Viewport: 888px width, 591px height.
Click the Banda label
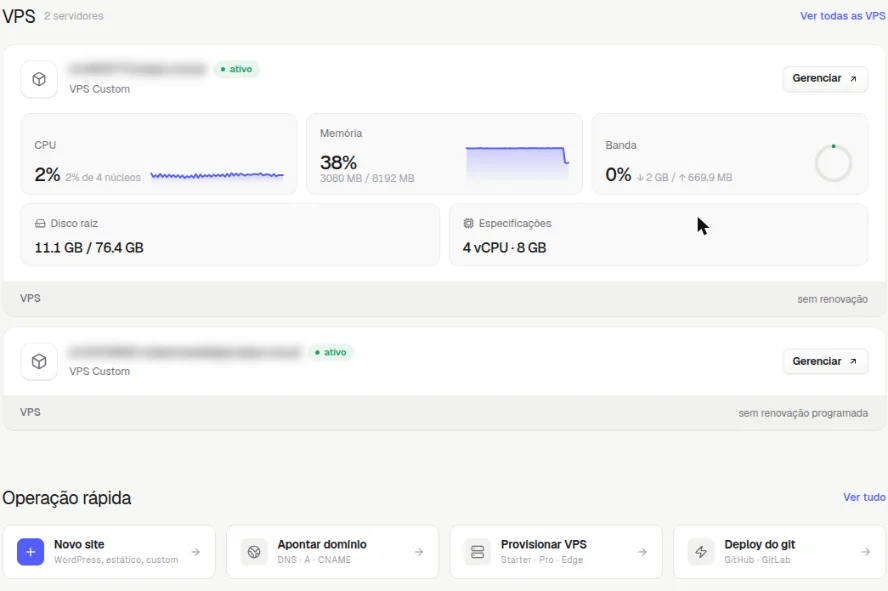[621, 145]
